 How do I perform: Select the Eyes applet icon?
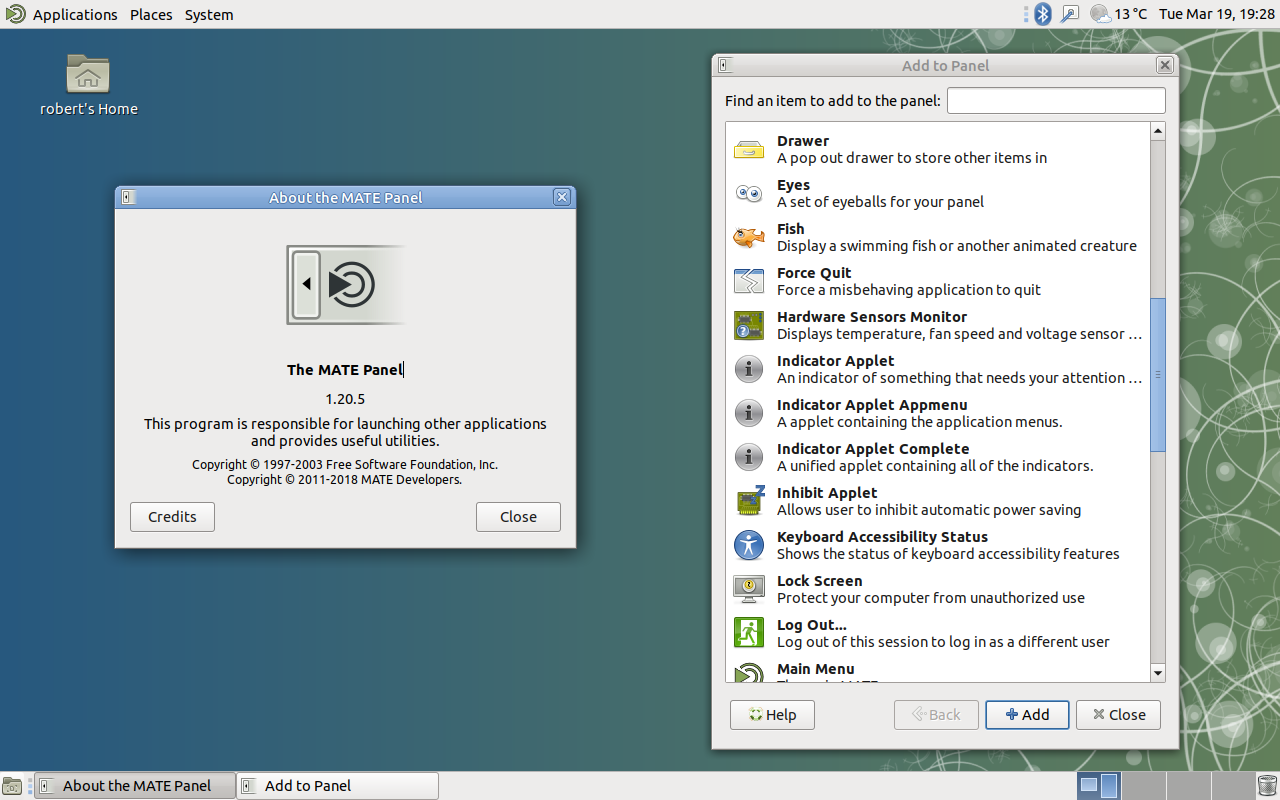click(x=749, y=193)
